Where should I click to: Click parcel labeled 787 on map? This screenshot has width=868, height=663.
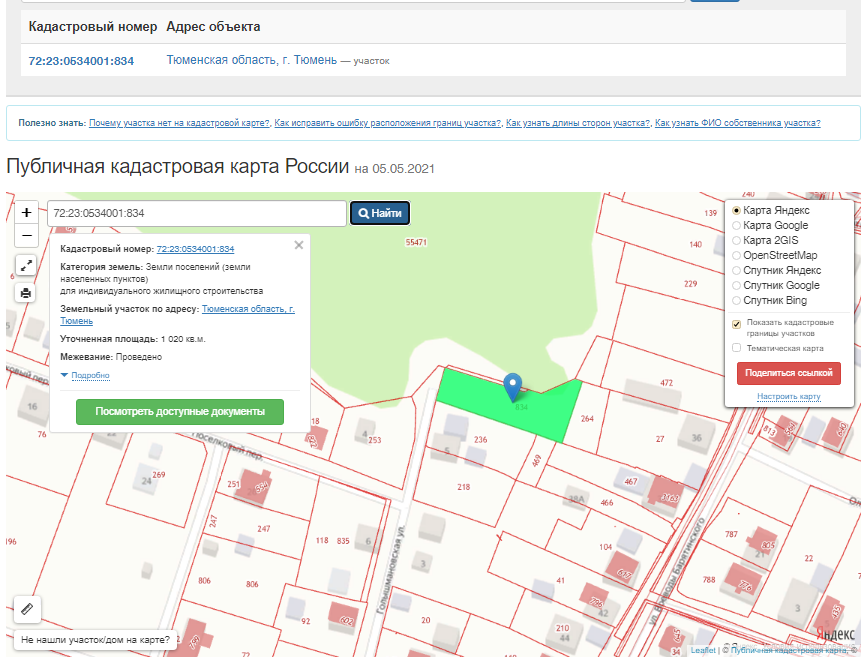(x=731, y=535)
